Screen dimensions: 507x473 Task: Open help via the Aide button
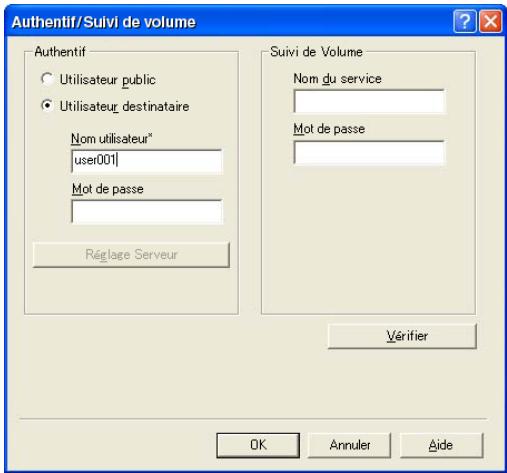pyautogui.click(x=441, y=445)
